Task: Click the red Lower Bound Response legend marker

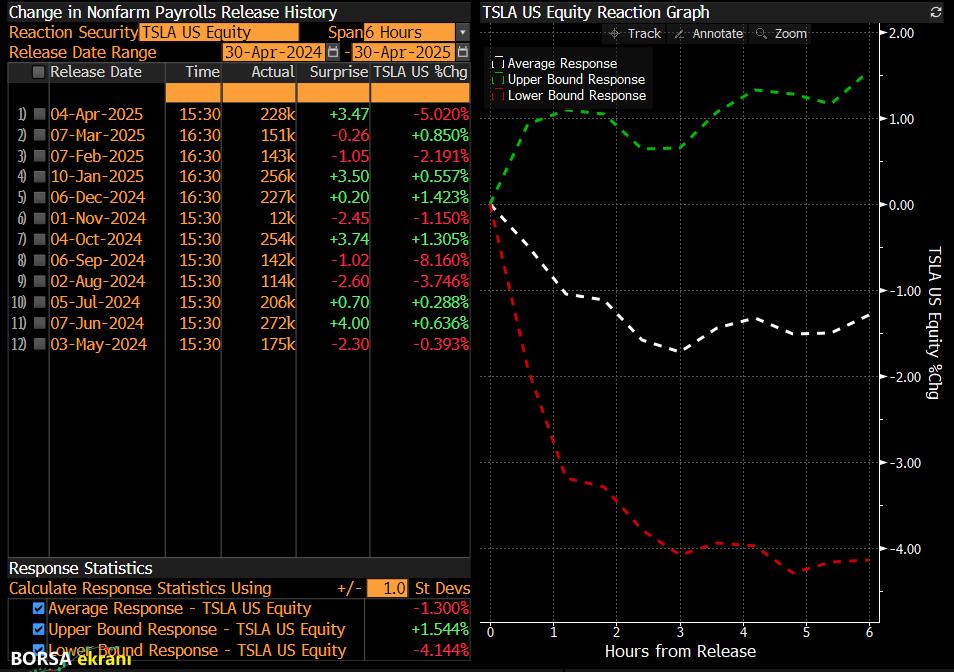Action: (498, 95)
